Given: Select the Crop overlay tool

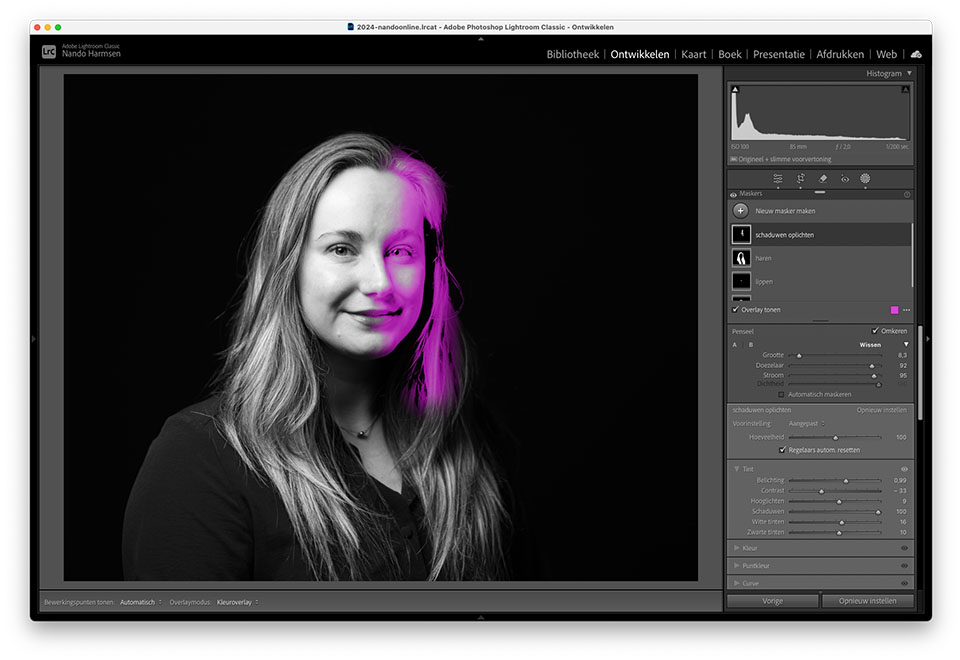Looking at the screenshot, I should pos(800,179).
